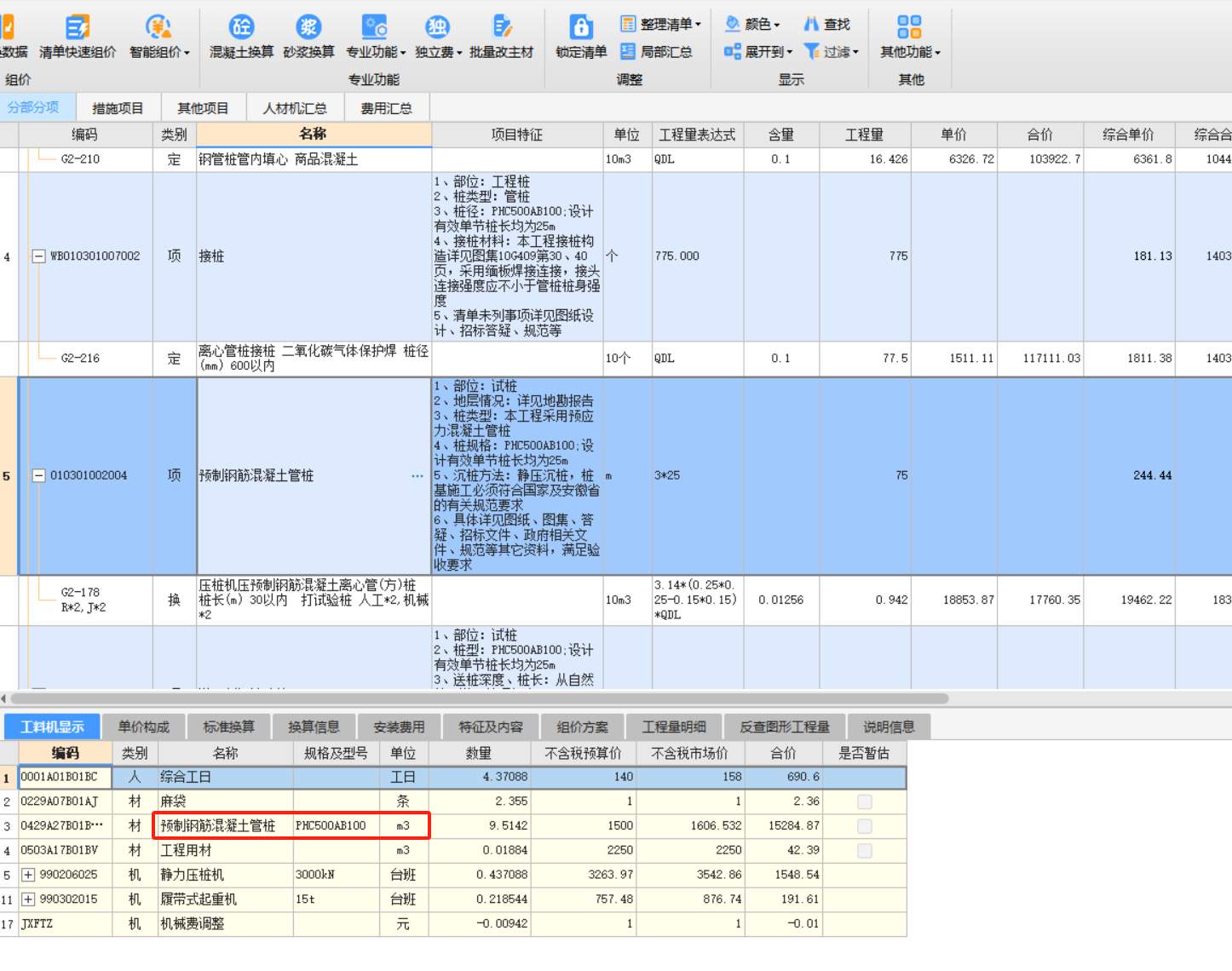This screenshot has width=1232, height=971.
Task: Open 颜色 dropdown arrow
Action: [777, 25]
